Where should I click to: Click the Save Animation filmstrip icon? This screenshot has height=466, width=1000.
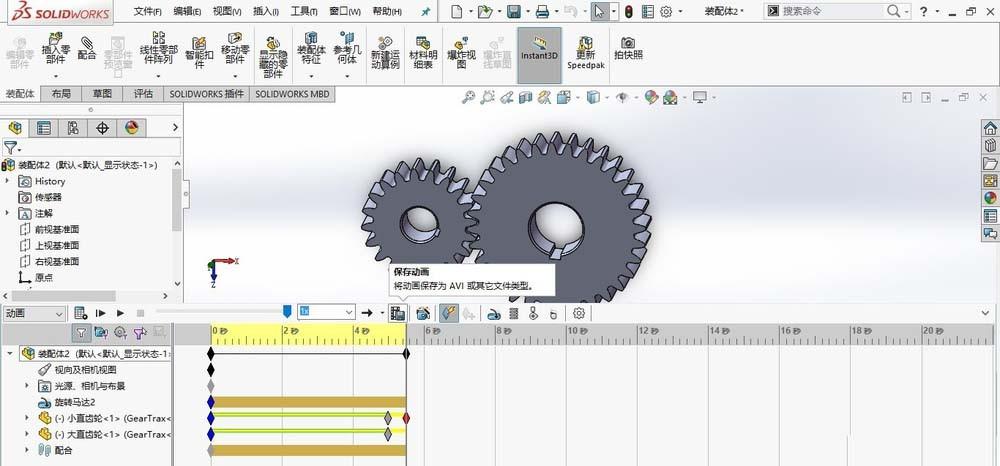(x=397, y=313)
